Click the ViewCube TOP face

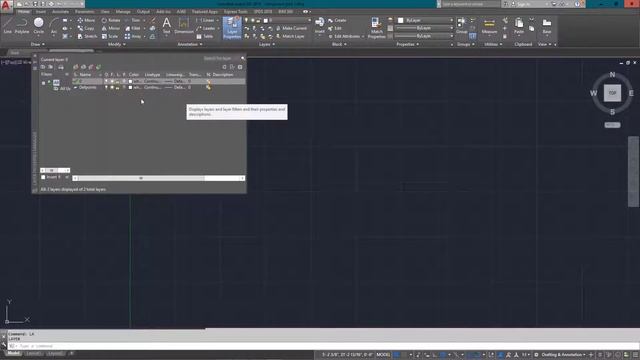612,93
